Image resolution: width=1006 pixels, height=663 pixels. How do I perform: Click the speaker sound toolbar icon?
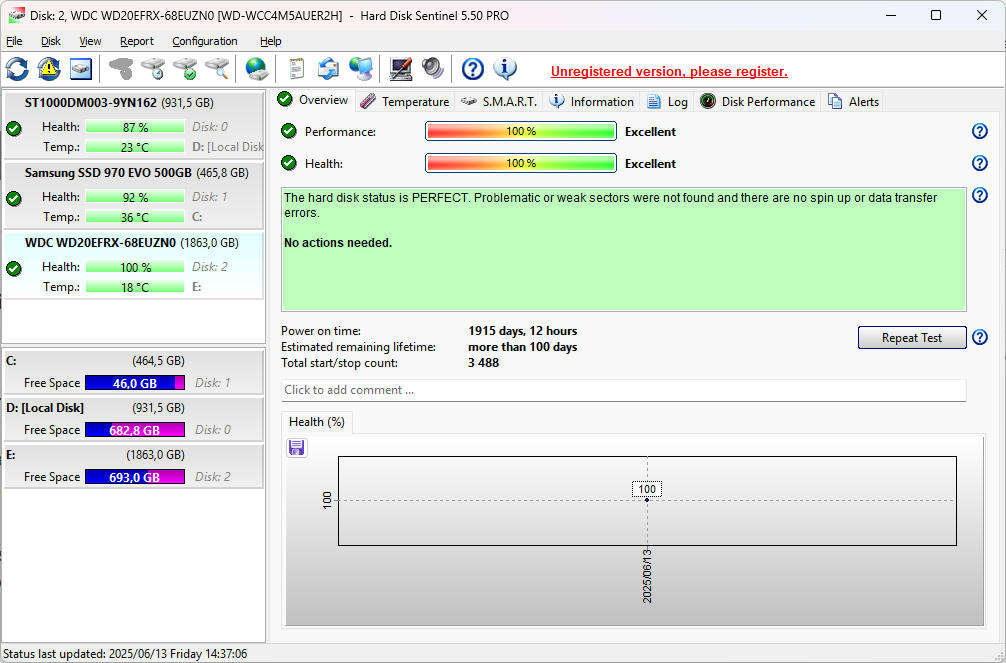431,69
